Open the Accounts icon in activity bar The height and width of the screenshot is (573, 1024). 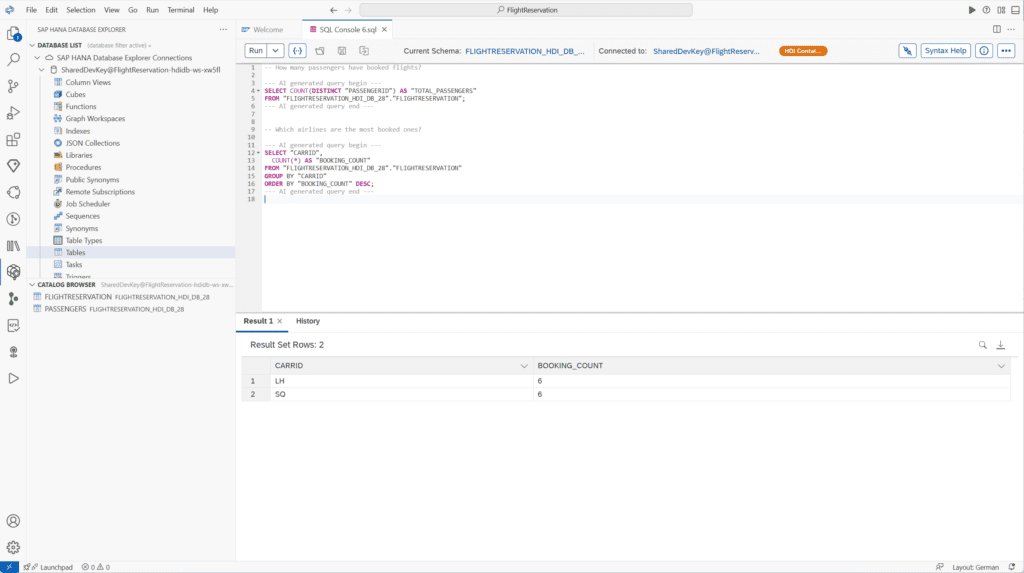(x=13, y=521)
